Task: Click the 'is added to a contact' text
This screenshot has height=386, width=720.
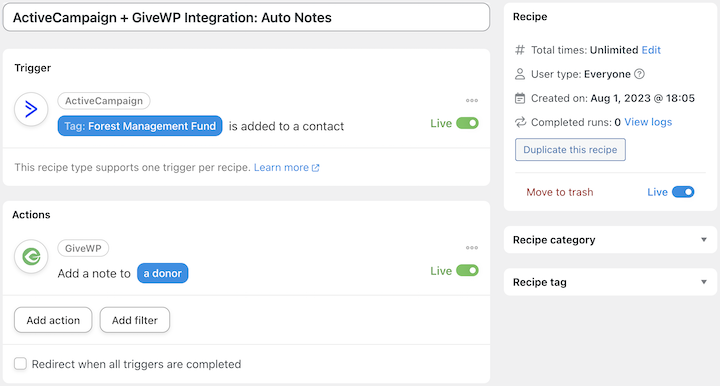Action: click(286, 126)
